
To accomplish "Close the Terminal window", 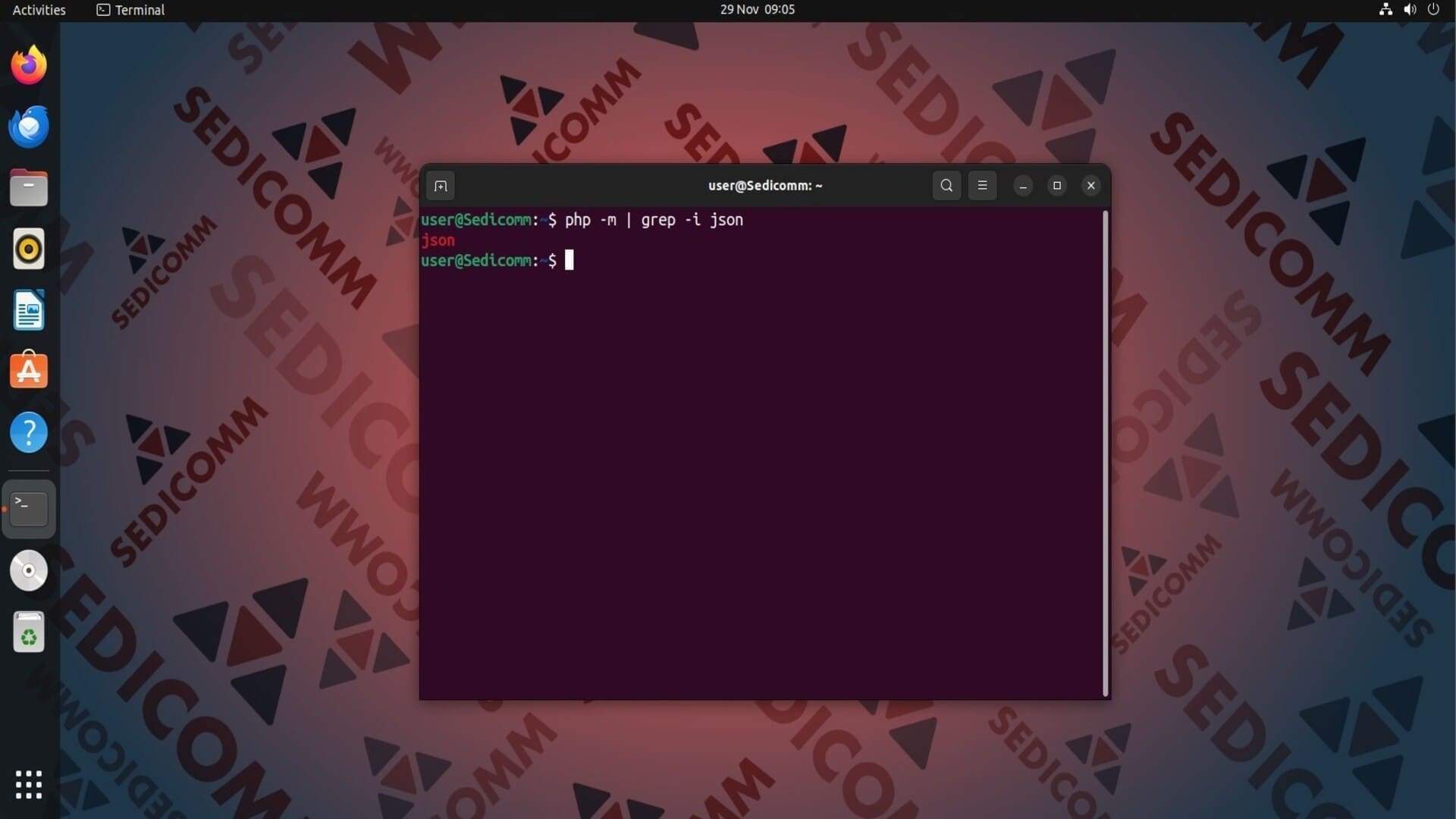I will (1091, 186).
